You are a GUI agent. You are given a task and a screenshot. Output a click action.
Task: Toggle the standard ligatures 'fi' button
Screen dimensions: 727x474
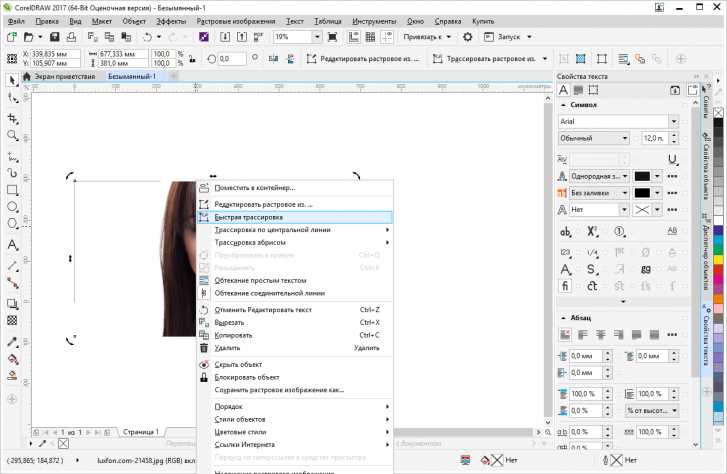[566, 286]
